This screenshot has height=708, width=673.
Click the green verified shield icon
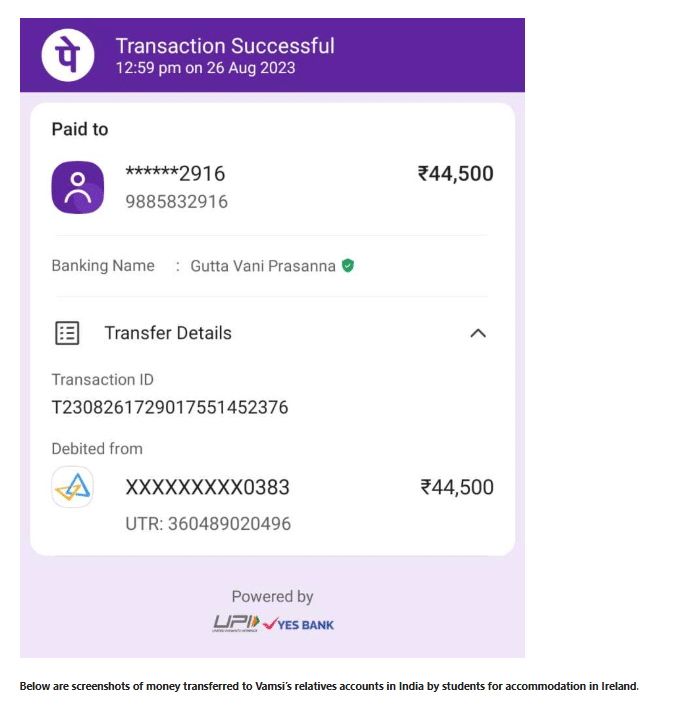pos(348,266)
